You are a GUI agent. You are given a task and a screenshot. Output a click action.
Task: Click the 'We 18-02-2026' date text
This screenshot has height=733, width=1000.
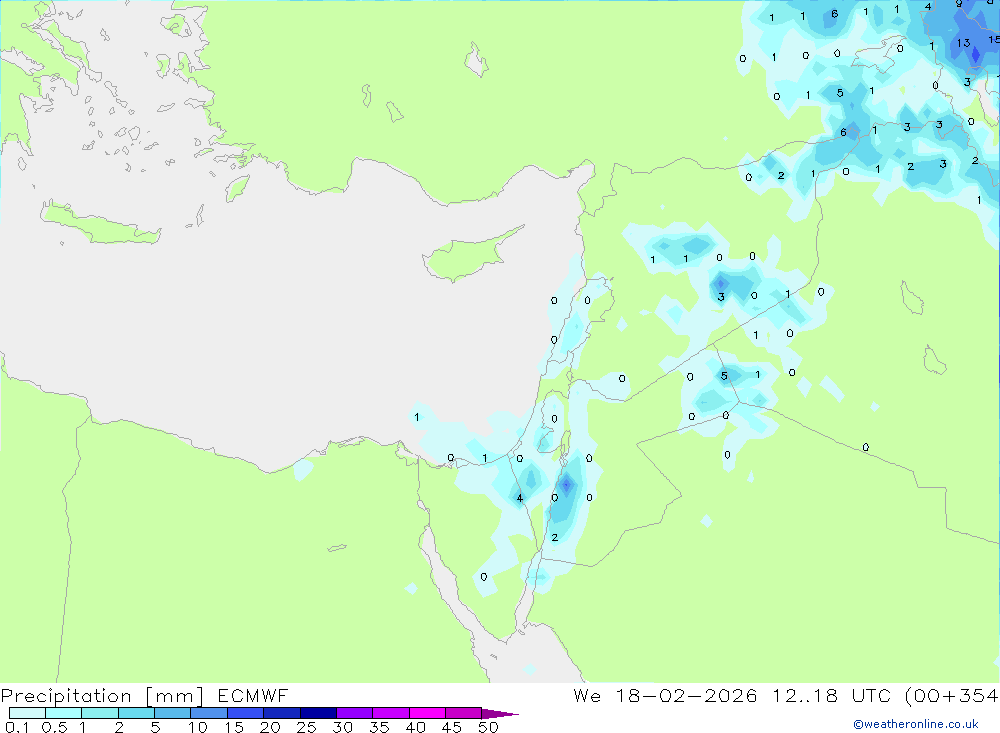[665, 695]
